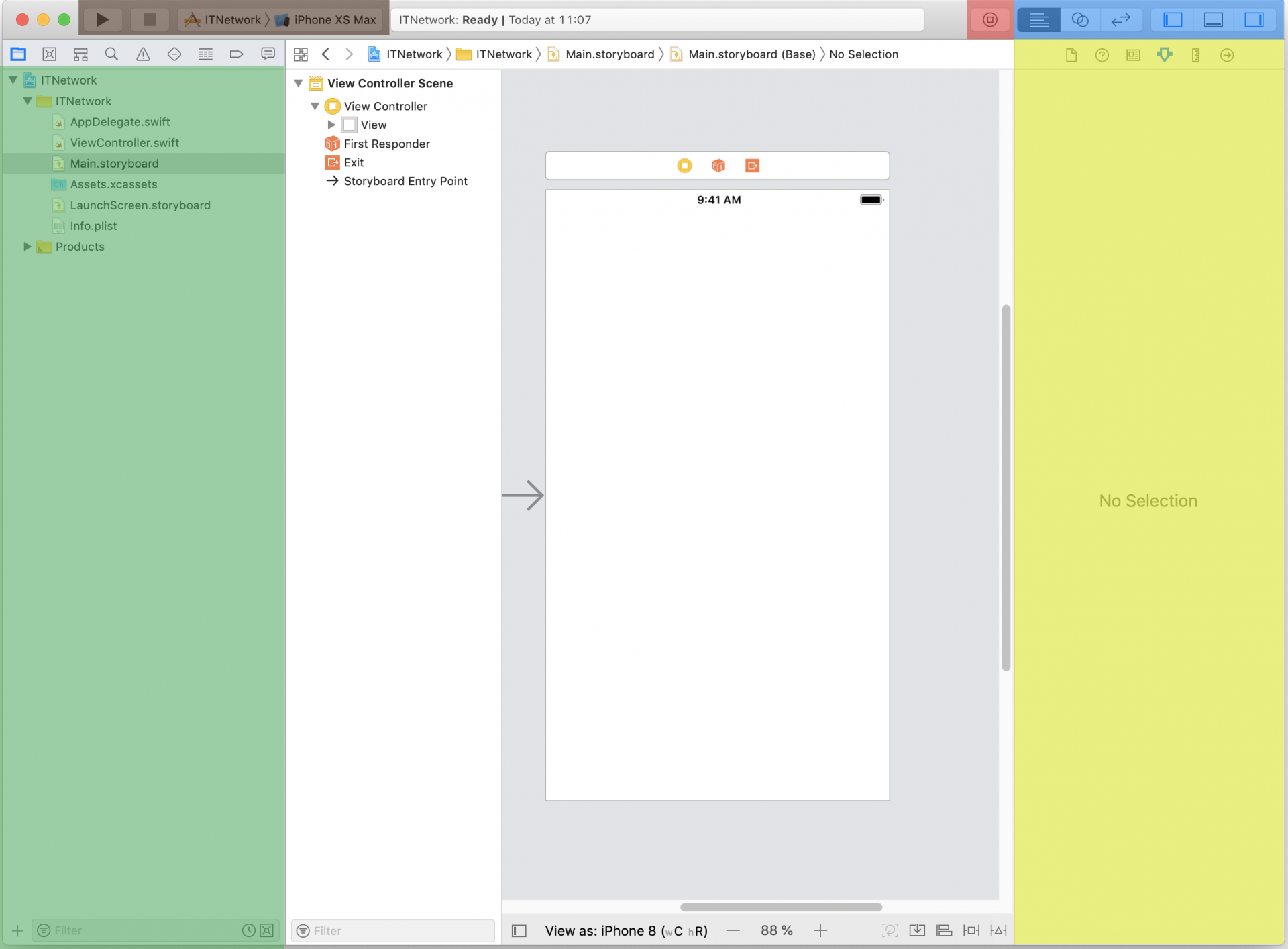Screen dimensions: 1288x949
Task: Go forward in editor history
Action: [x=349, y=54]
